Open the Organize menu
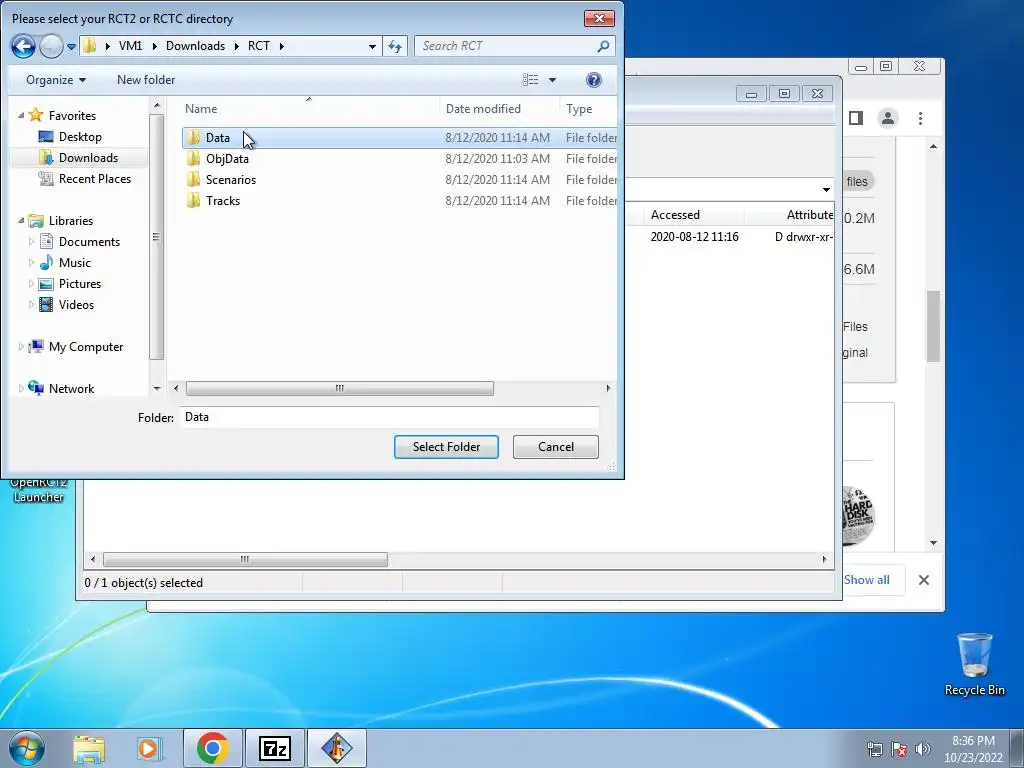This screenshot has width=1024, height=768. point(56,80)
